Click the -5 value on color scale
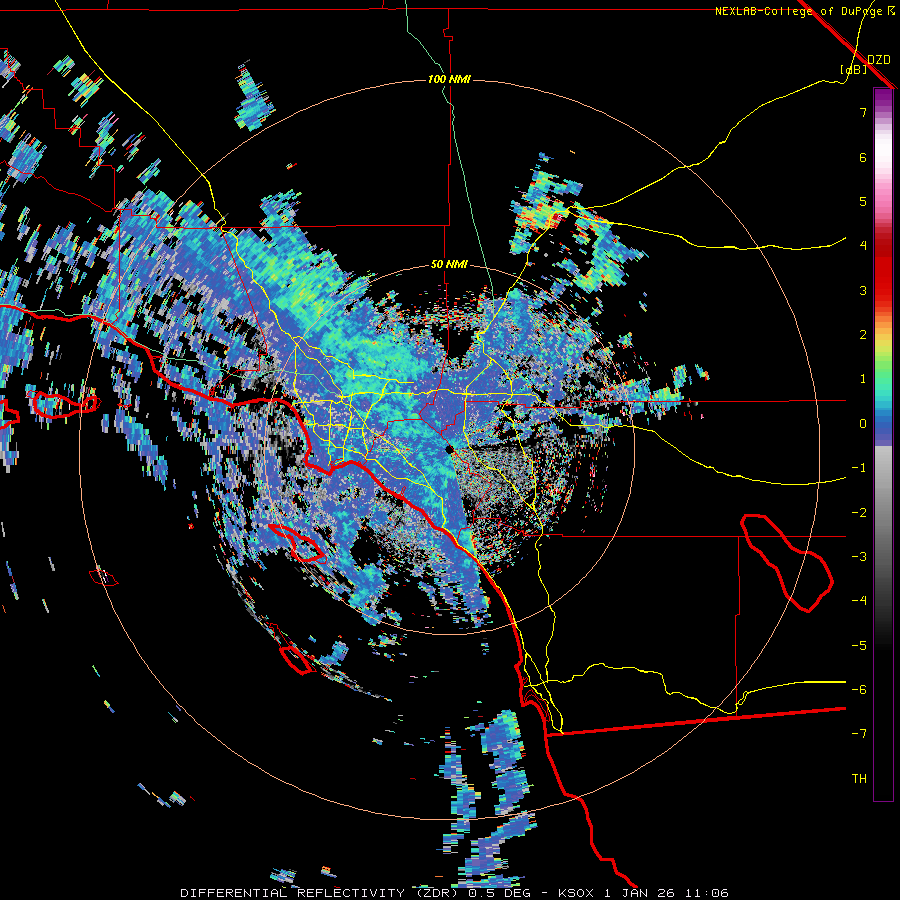 [859, 646]
